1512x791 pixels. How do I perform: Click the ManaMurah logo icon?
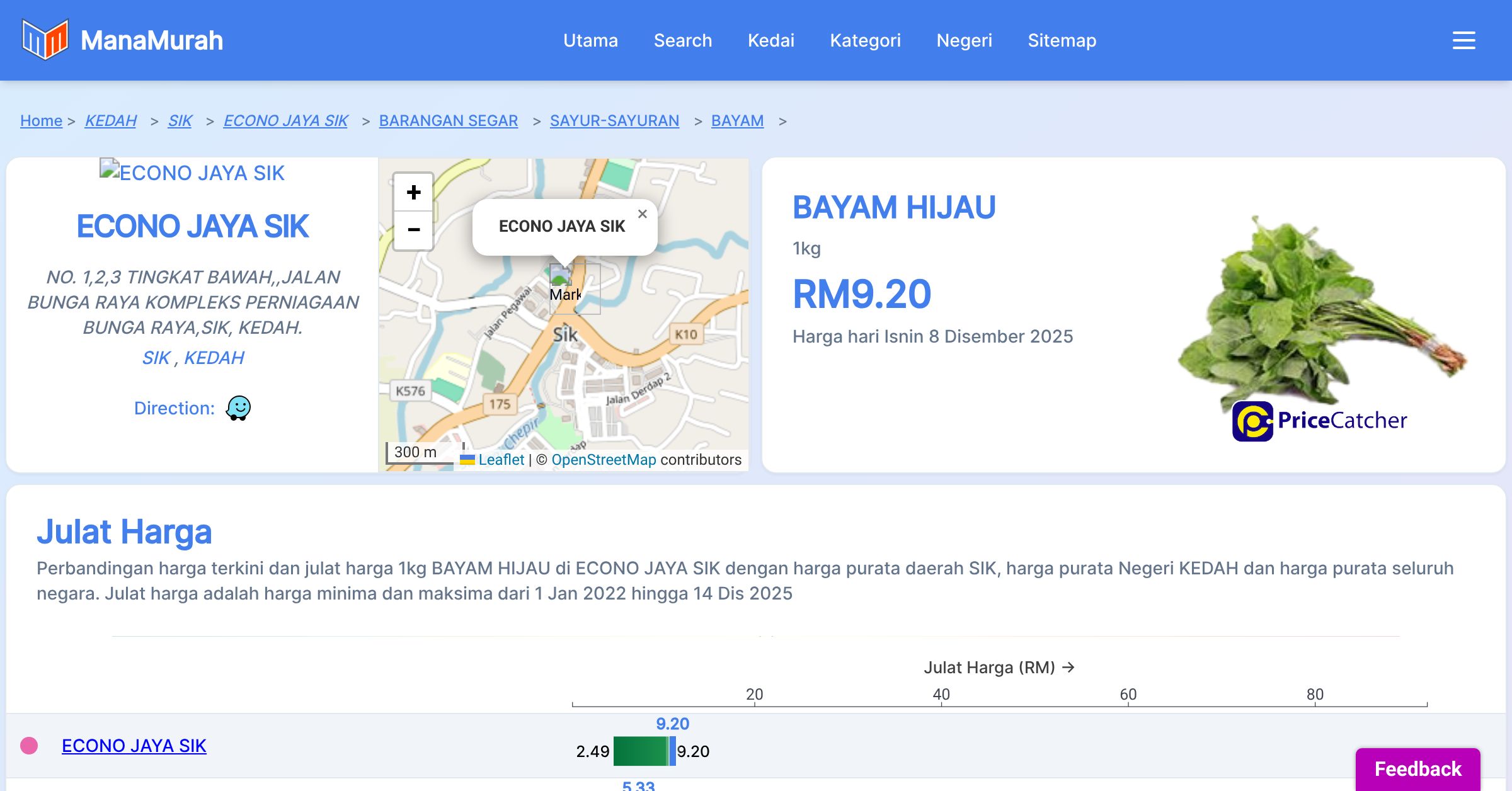[44, 40]
